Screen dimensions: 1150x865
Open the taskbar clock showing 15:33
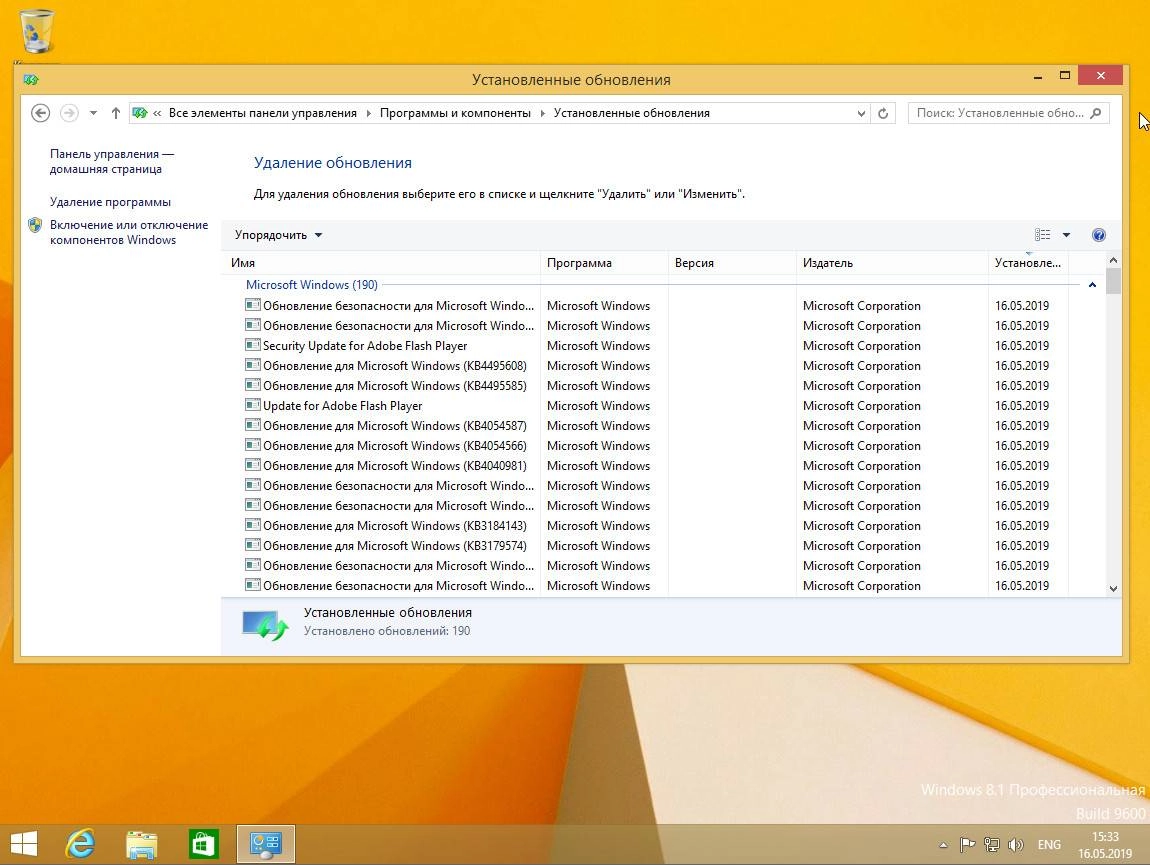tap(1105, 845)
